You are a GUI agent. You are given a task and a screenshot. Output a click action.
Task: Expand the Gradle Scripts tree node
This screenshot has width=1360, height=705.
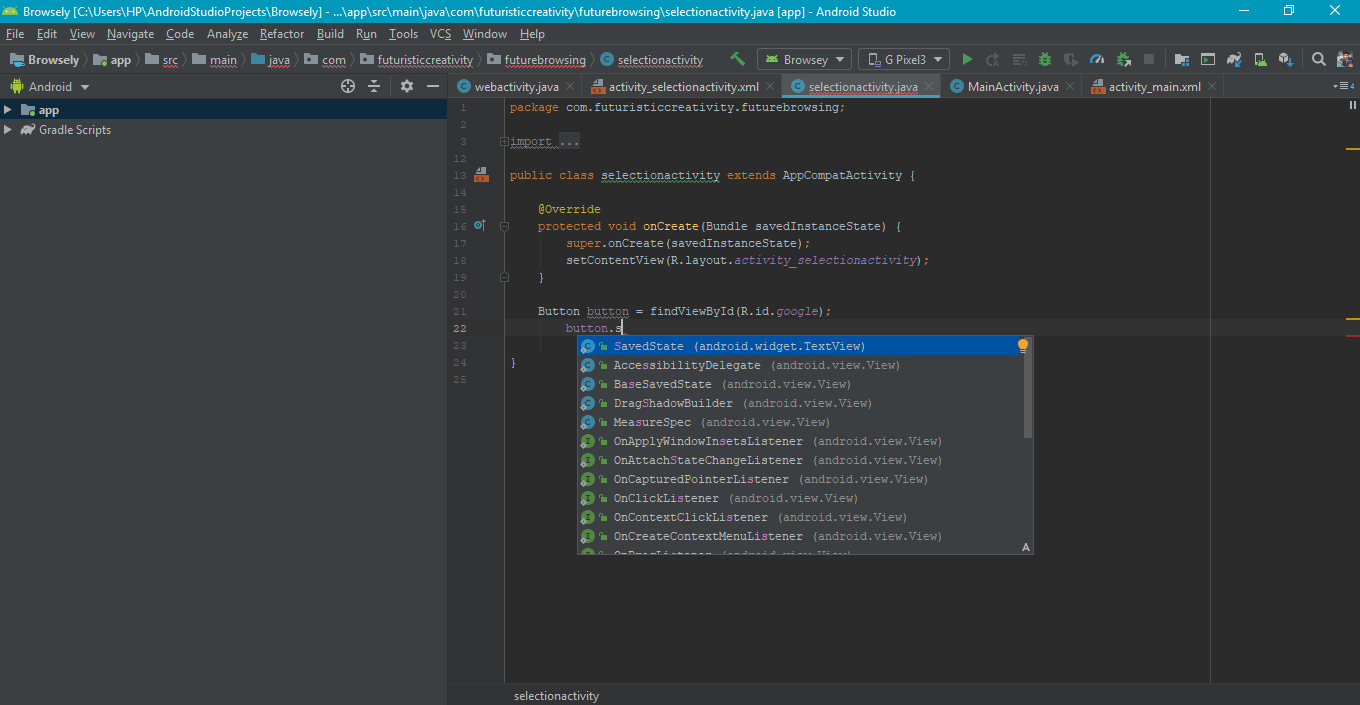click(x=9, y=130)
